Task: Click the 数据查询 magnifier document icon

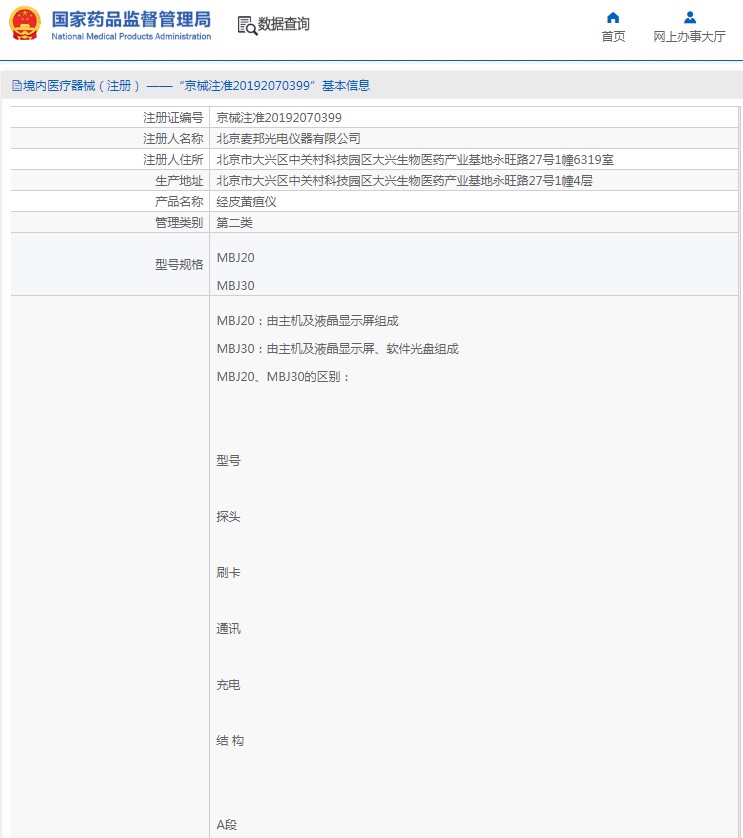Action: point(247,25)
